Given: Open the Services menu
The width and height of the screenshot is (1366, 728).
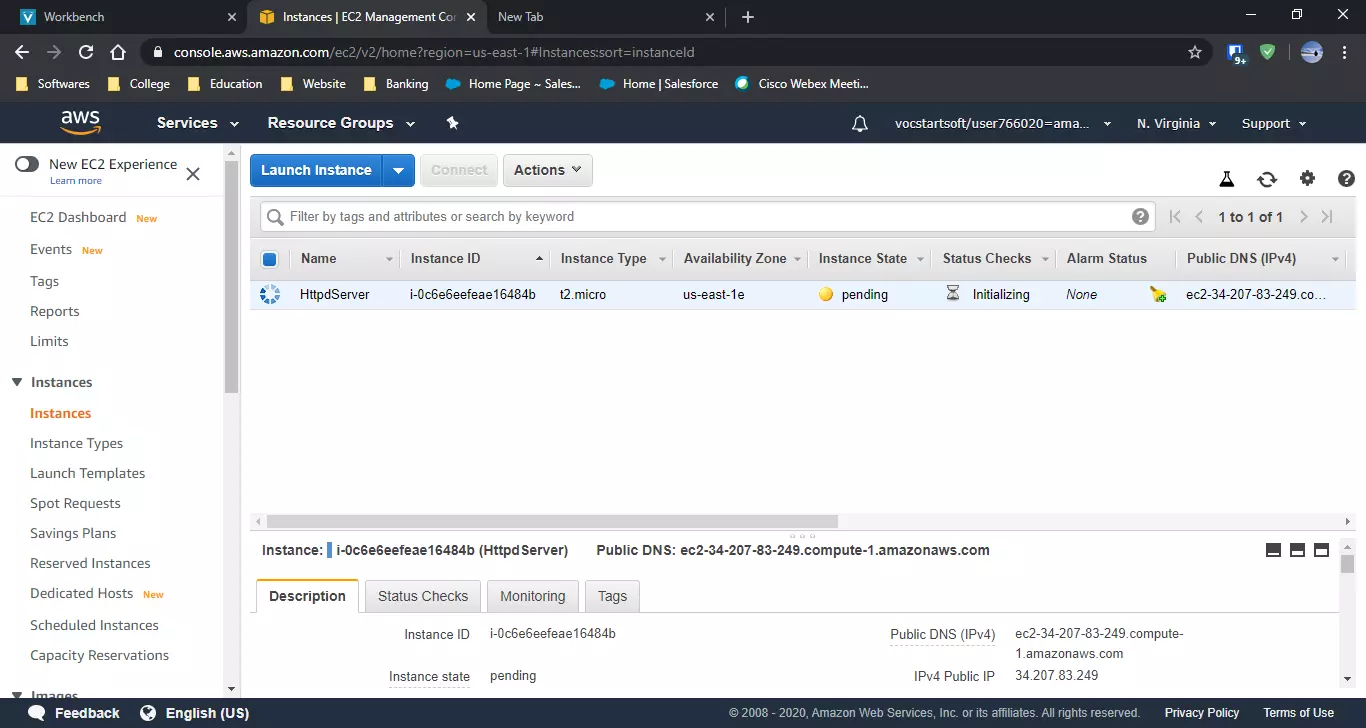Looking at the screenshot, I should (195, 122).
